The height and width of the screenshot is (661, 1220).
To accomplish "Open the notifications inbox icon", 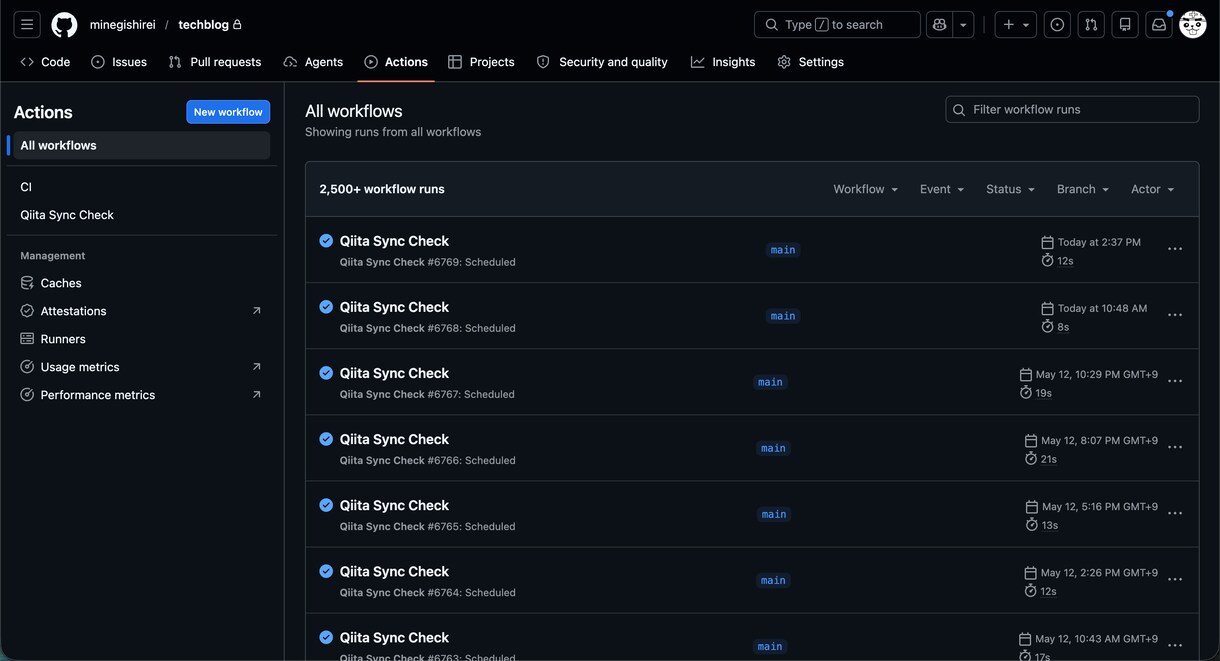I will coord(1159,25).
